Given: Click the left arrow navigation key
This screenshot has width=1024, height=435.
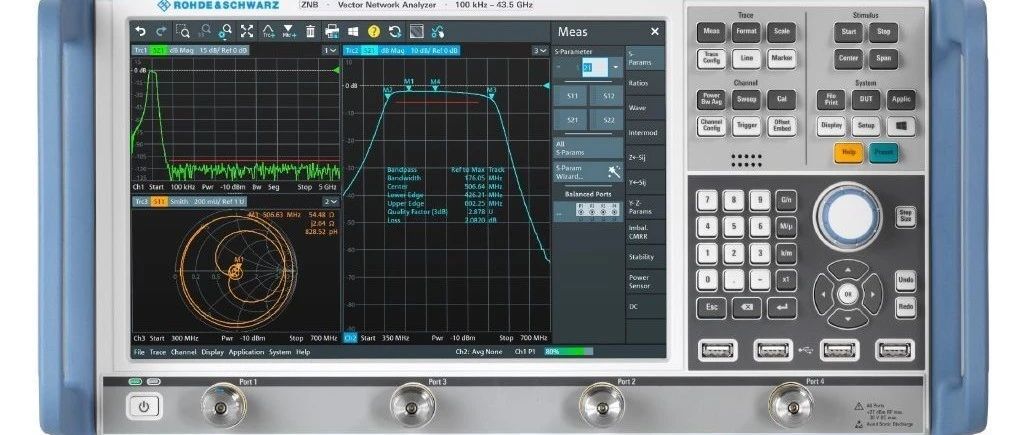Looking at the screenshot, I should 824,294.
